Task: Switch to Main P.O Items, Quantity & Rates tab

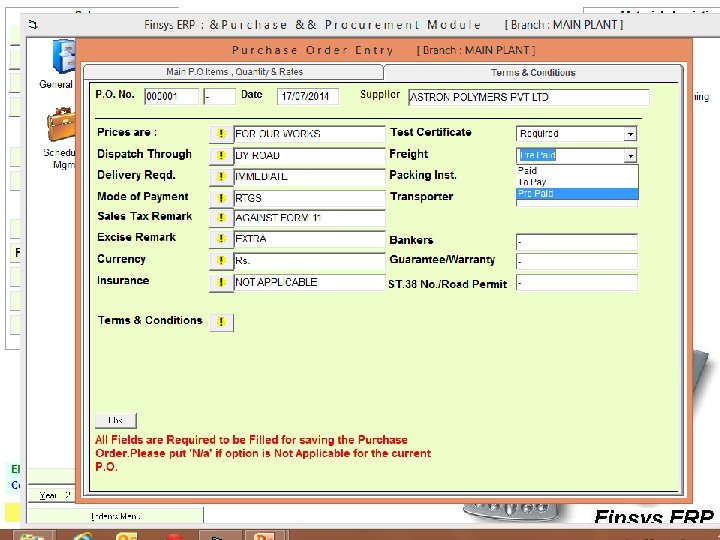Action: (x=234, y=72)
